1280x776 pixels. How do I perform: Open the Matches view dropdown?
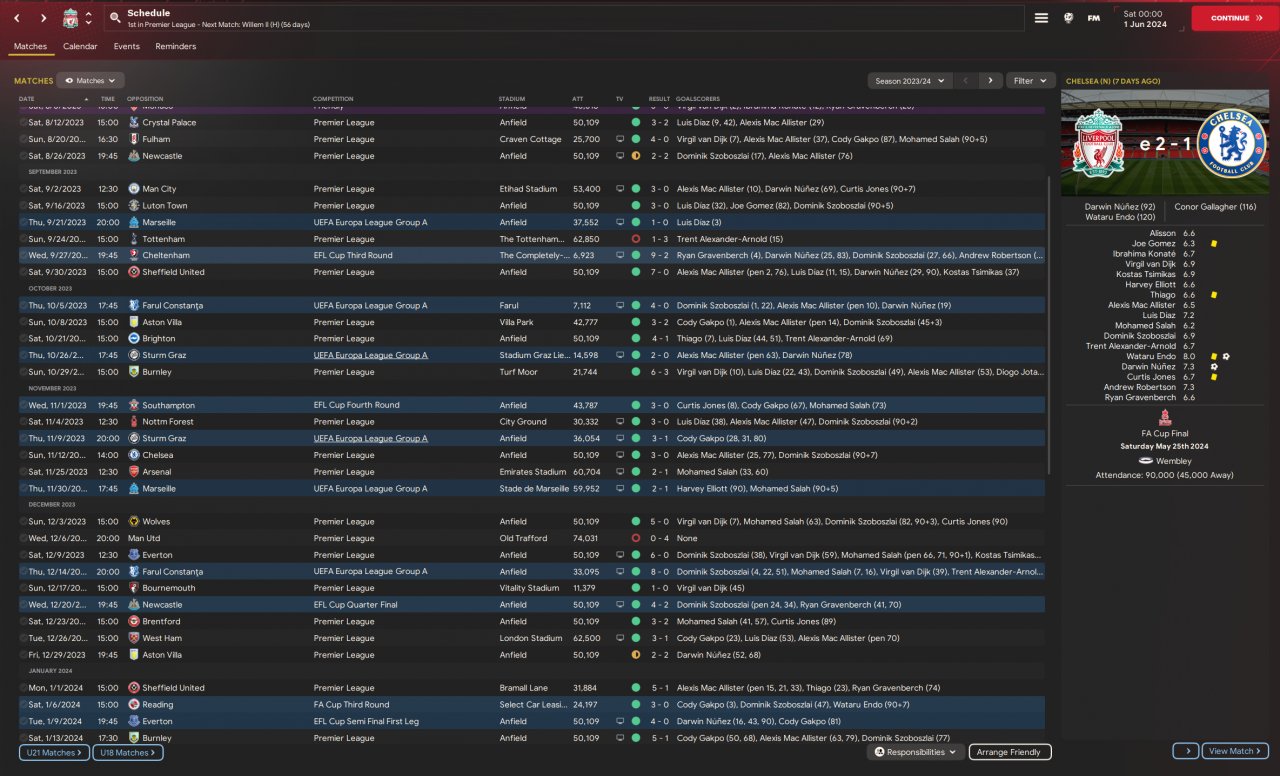pyautogui.click(x=90, y=80)
